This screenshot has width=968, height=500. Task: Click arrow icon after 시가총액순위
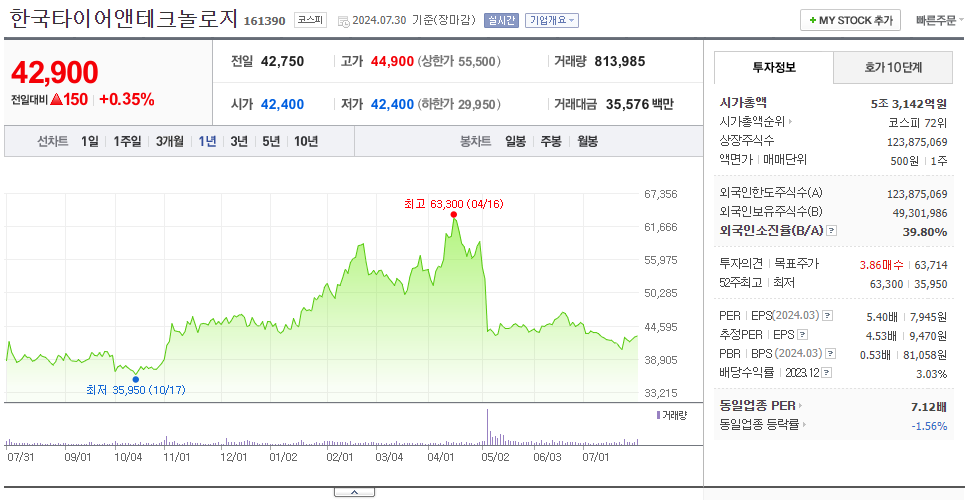pos(790,122)
